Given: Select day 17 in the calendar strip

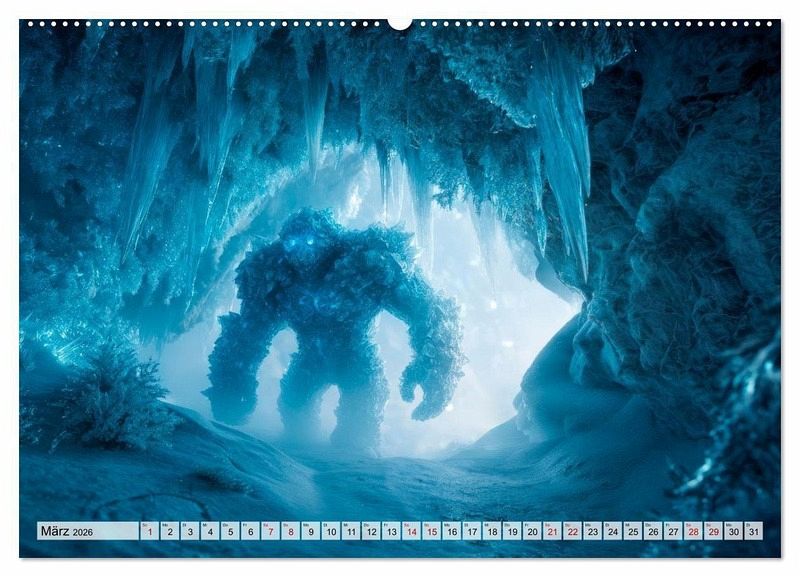Looking at the screenshot, I should tap(472, 531).
